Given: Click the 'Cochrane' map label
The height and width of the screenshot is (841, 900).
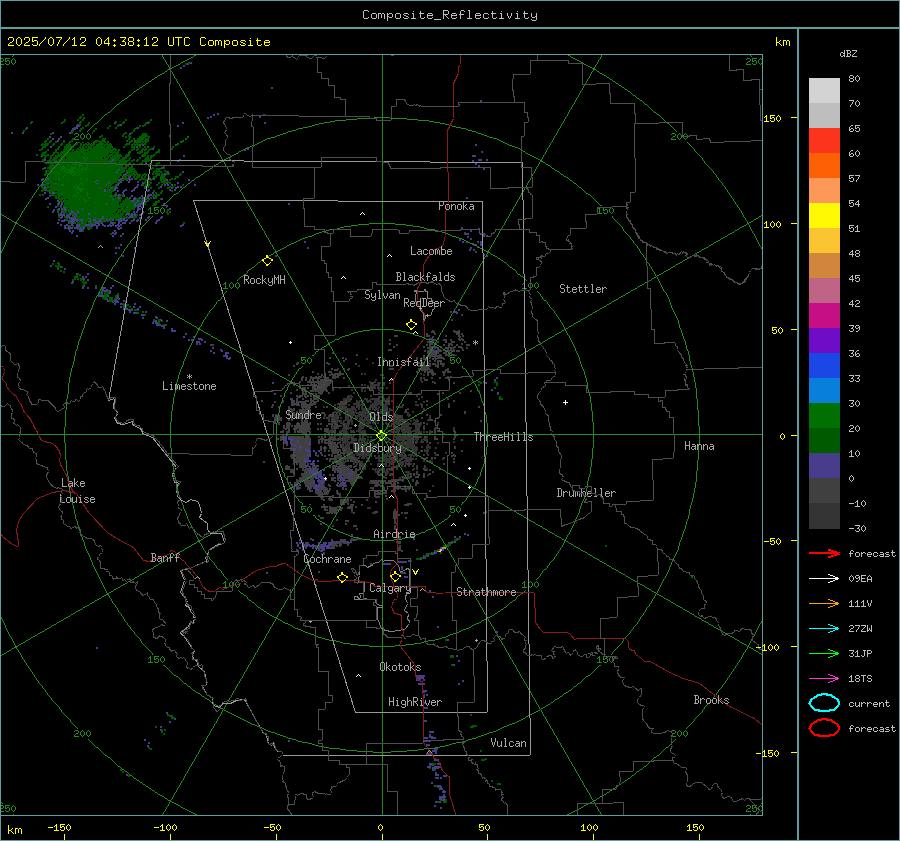Looking at the screenshot, I should [x=327, y=559].
